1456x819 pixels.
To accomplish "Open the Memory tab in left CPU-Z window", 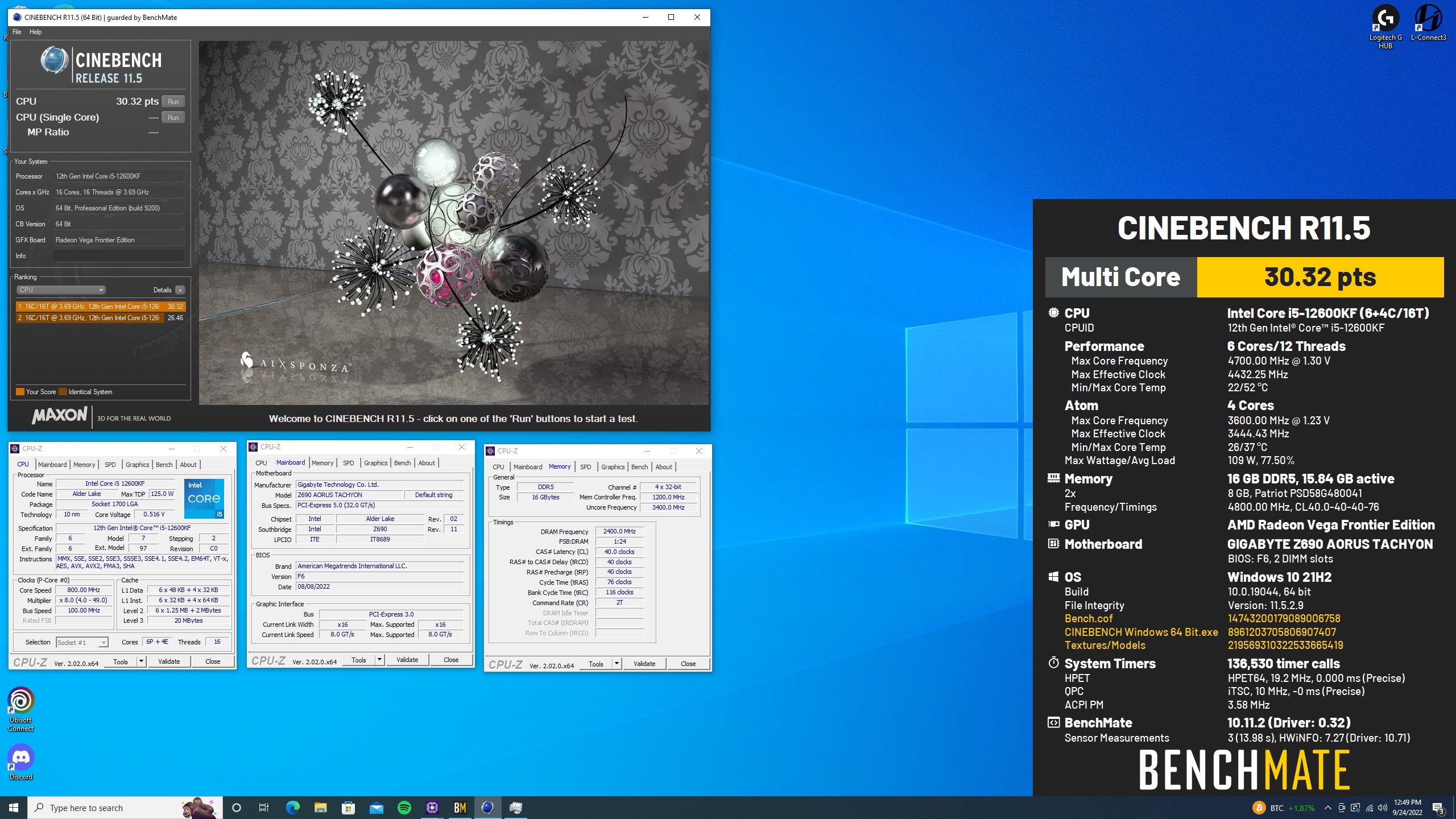I will click(x=84, y=465).
